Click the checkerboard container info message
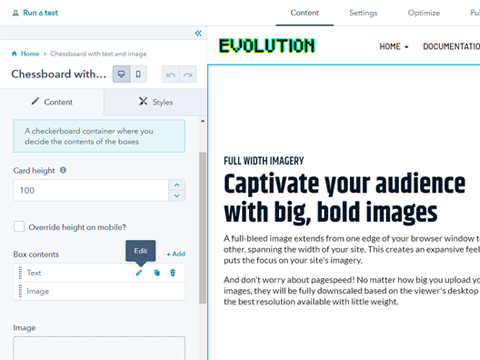Image resolution: width=480 pixels, height=360 pixels. (99, 136)
